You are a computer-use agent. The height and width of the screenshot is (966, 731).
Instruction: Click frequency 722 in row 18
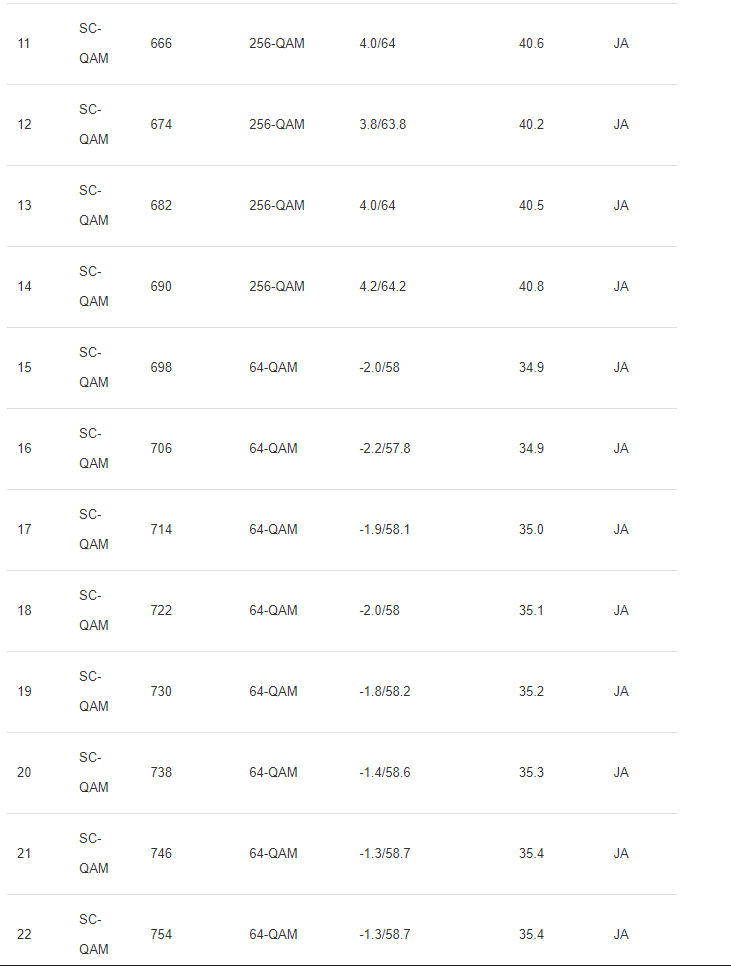pyautogui.click(x=161, y=611)
